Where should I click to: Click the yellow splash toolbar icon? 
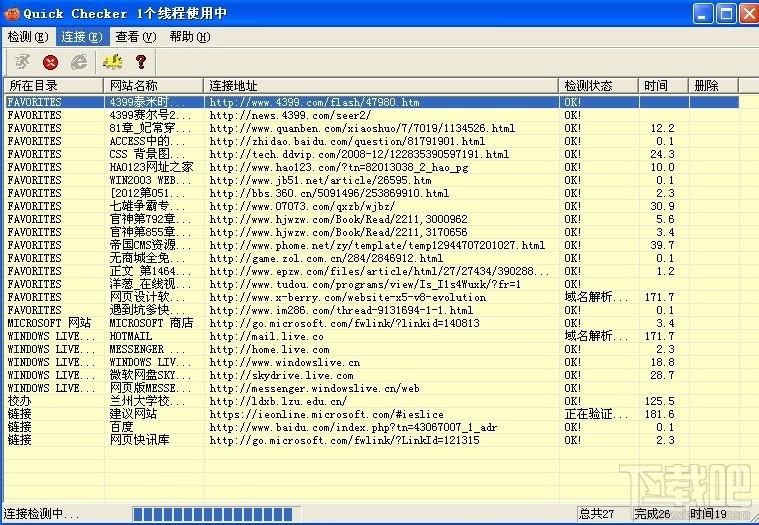pyautogui.click(x=112, y=62)
